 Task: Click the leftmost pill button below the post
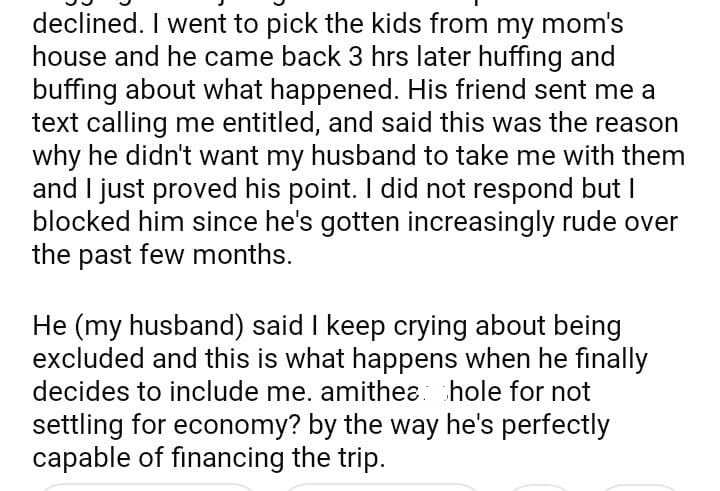pyautogui.click(x=150, y=488)
